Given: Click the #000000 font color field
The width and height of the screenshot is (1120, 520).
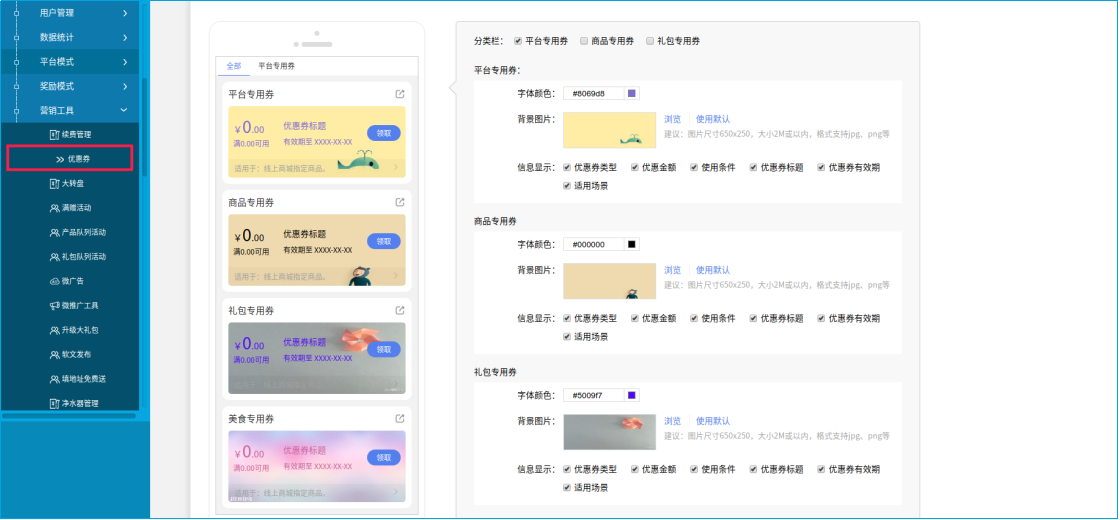Looking at the screenshot, I should (594, 244).
